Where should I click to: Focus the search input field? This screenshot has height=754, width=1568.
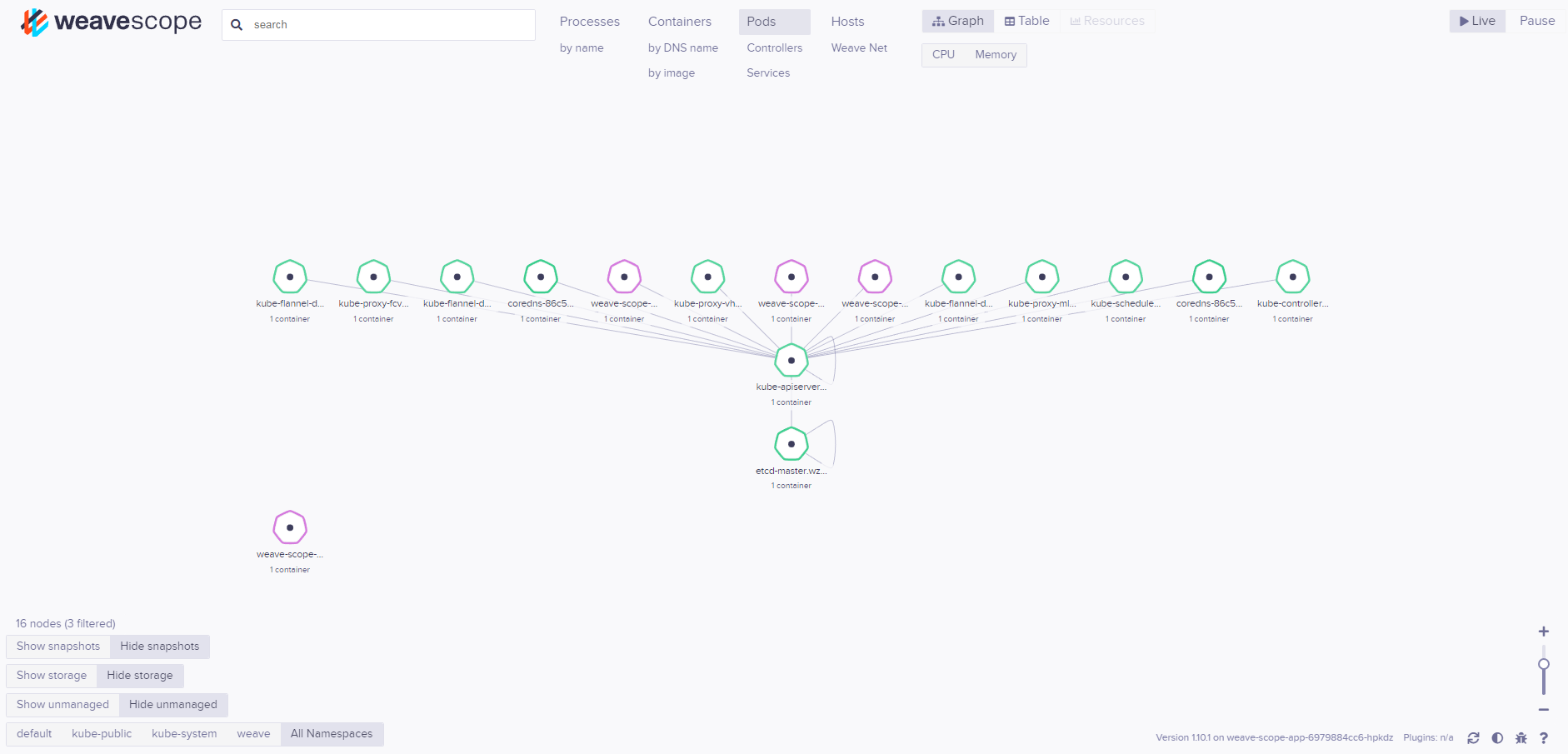[x=378, y=25]
